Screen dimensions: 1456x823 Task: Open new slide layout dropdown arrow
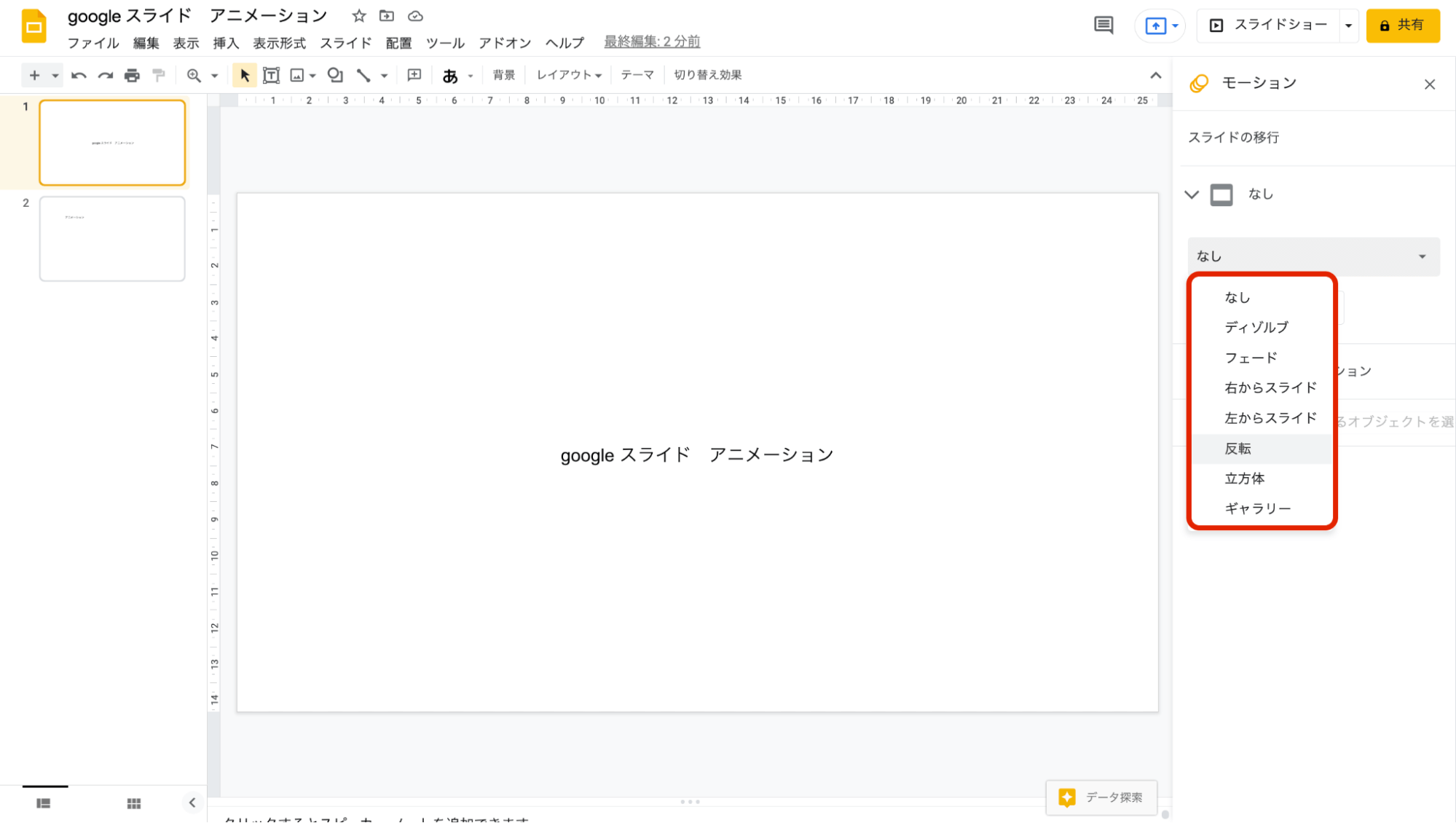tap(55, 76)
